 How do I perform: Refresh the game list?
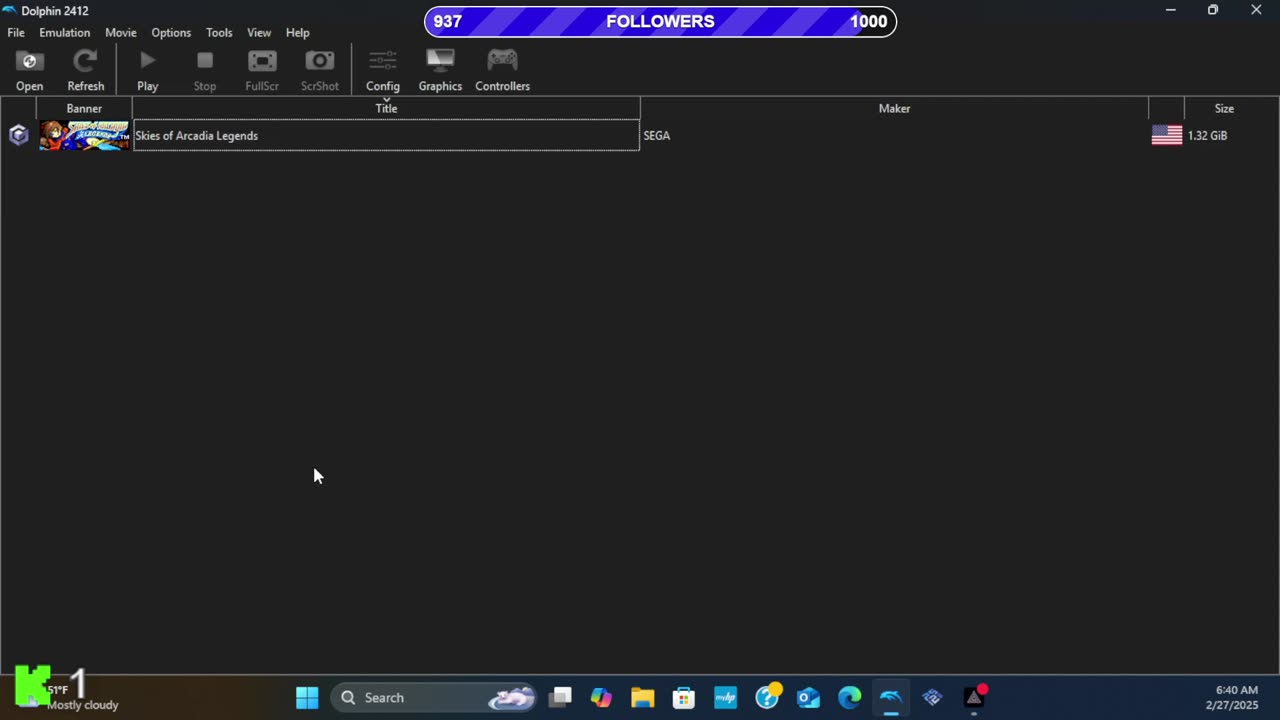[x=85, y=71]
